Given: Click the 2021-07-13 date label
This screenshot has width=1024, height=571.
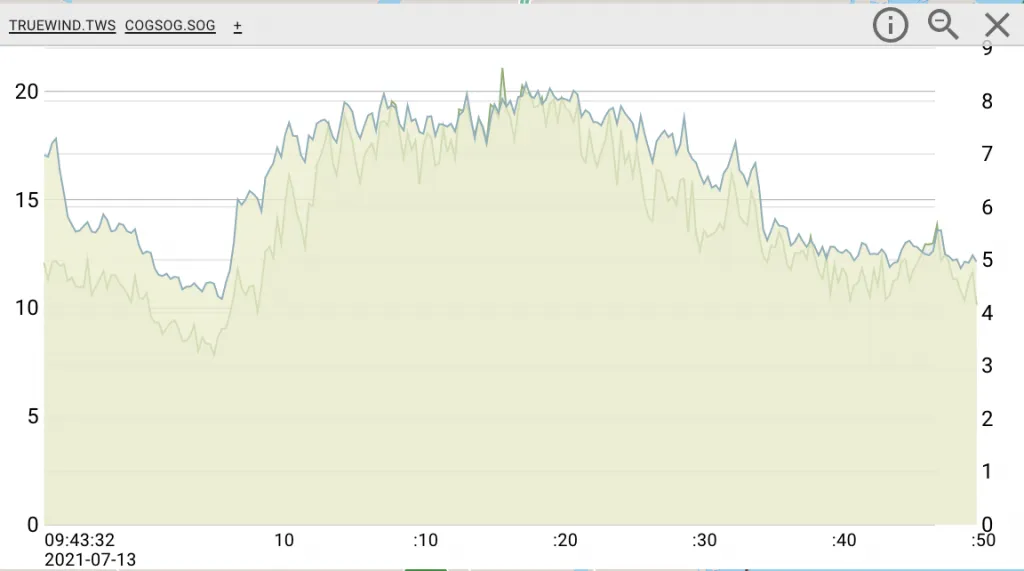Looking at the screenshot, I should pos(90,560).
